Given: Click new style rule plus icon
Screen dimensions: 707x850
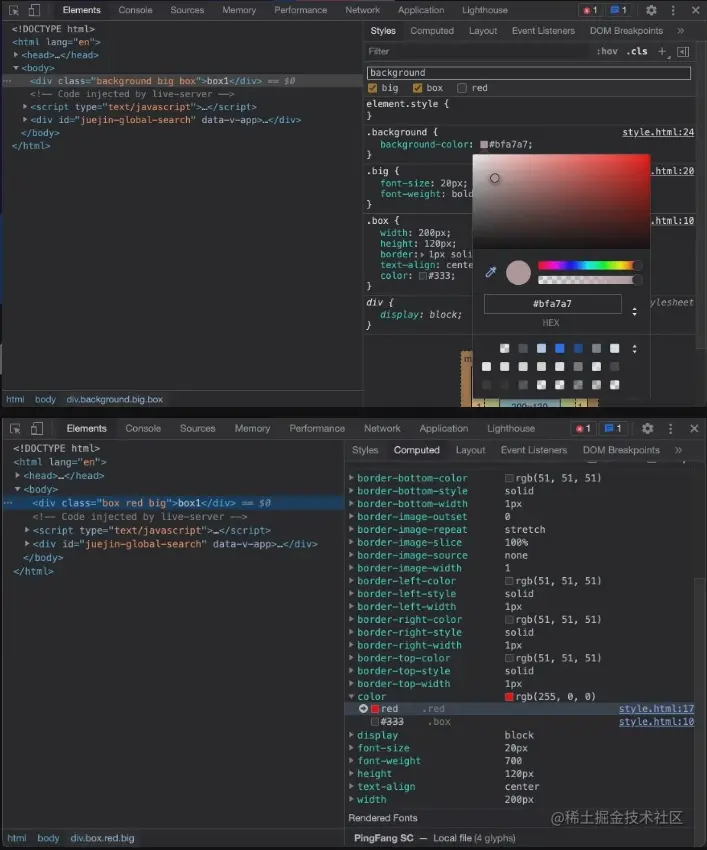Looking at the screenshot, I should [663, 51].
